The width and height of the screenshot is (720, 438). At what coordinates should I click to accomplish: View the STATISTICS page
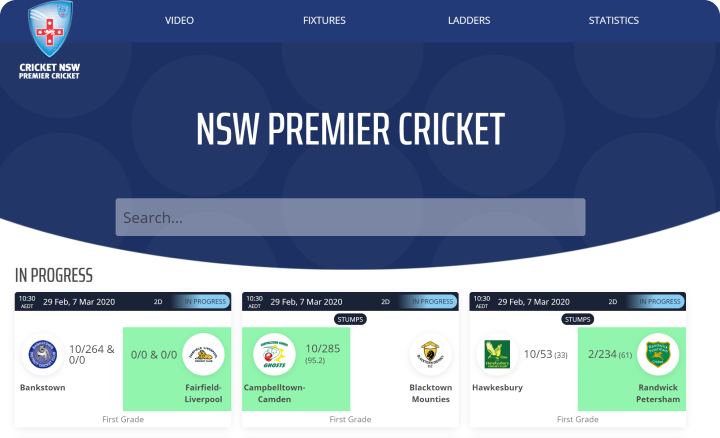[x=613, y=20]
